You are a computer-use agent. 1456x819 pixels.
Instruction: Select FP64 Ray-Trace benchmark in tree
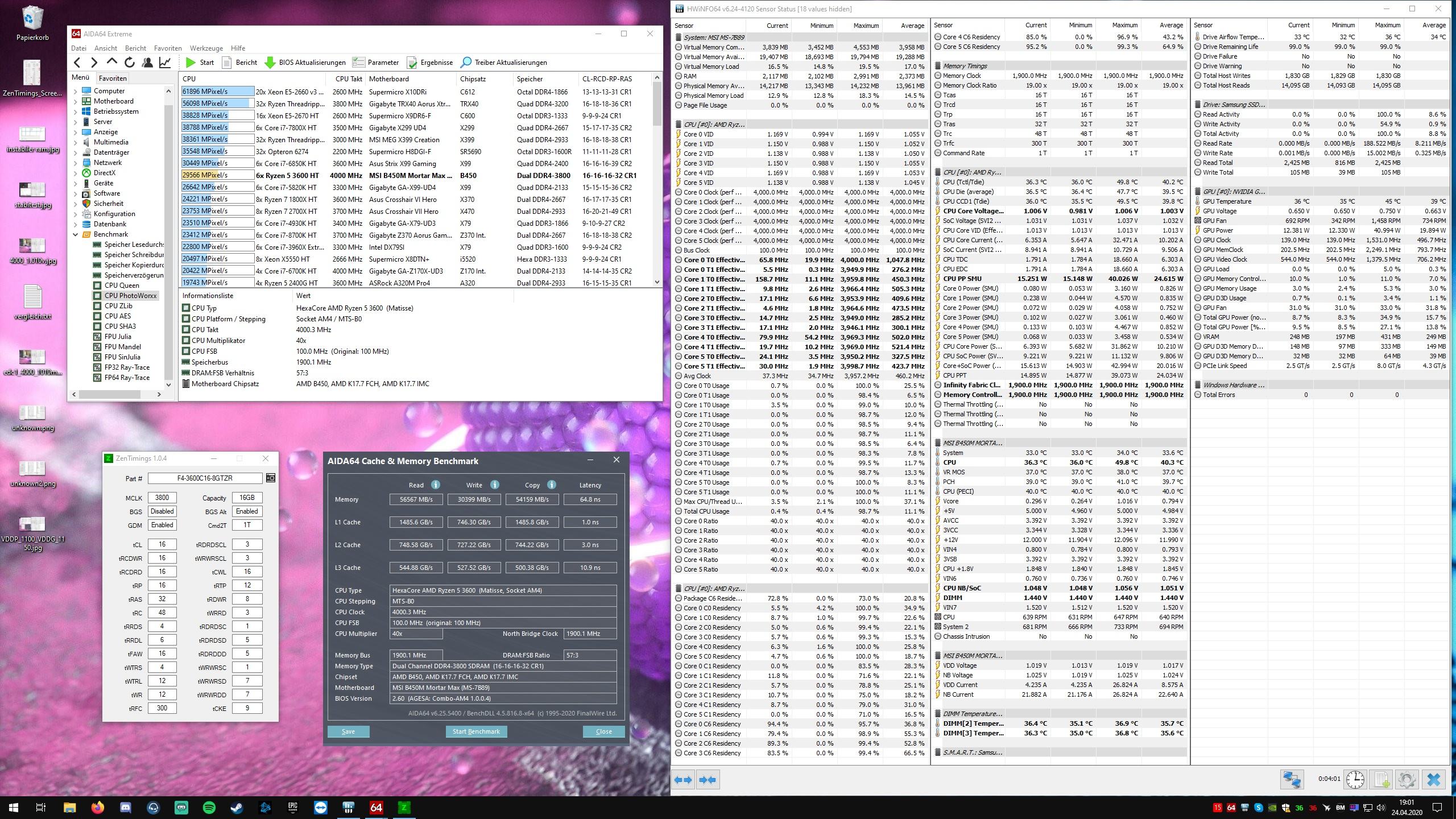127,378
